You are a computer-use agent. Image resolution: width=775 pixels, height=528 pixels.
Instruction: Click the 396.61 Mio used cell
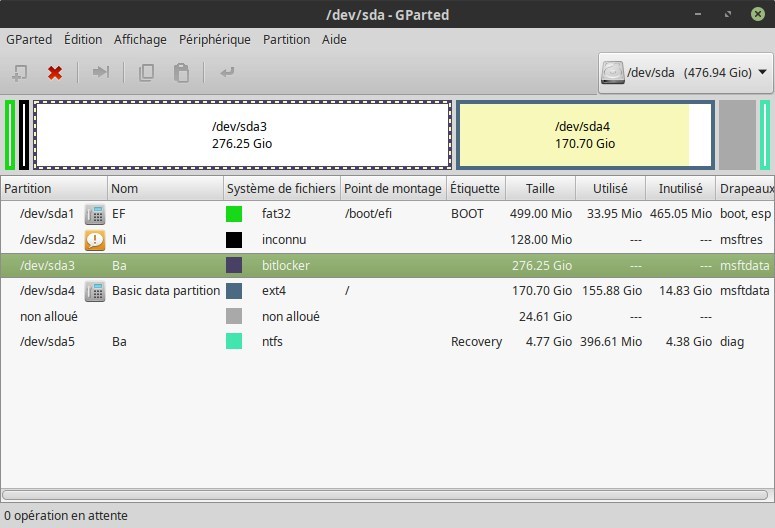(611, 342)
